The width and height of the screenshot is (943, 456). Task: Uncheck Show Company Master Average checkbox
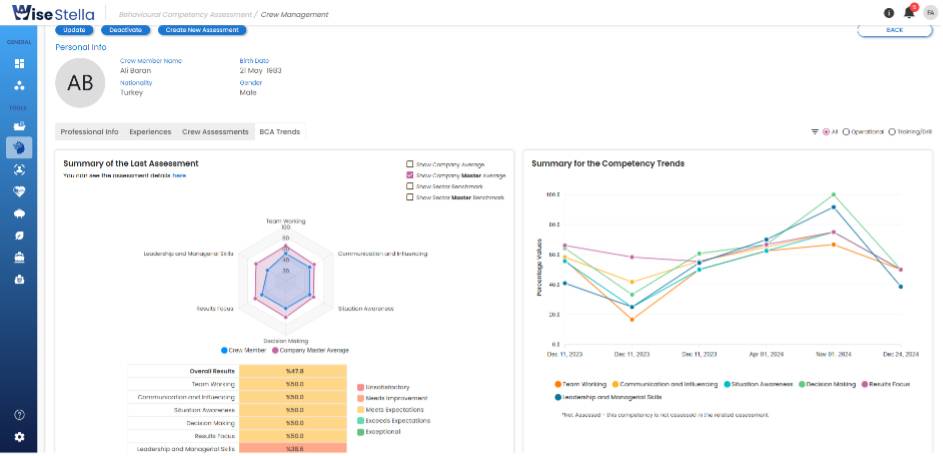click(410, 175)
